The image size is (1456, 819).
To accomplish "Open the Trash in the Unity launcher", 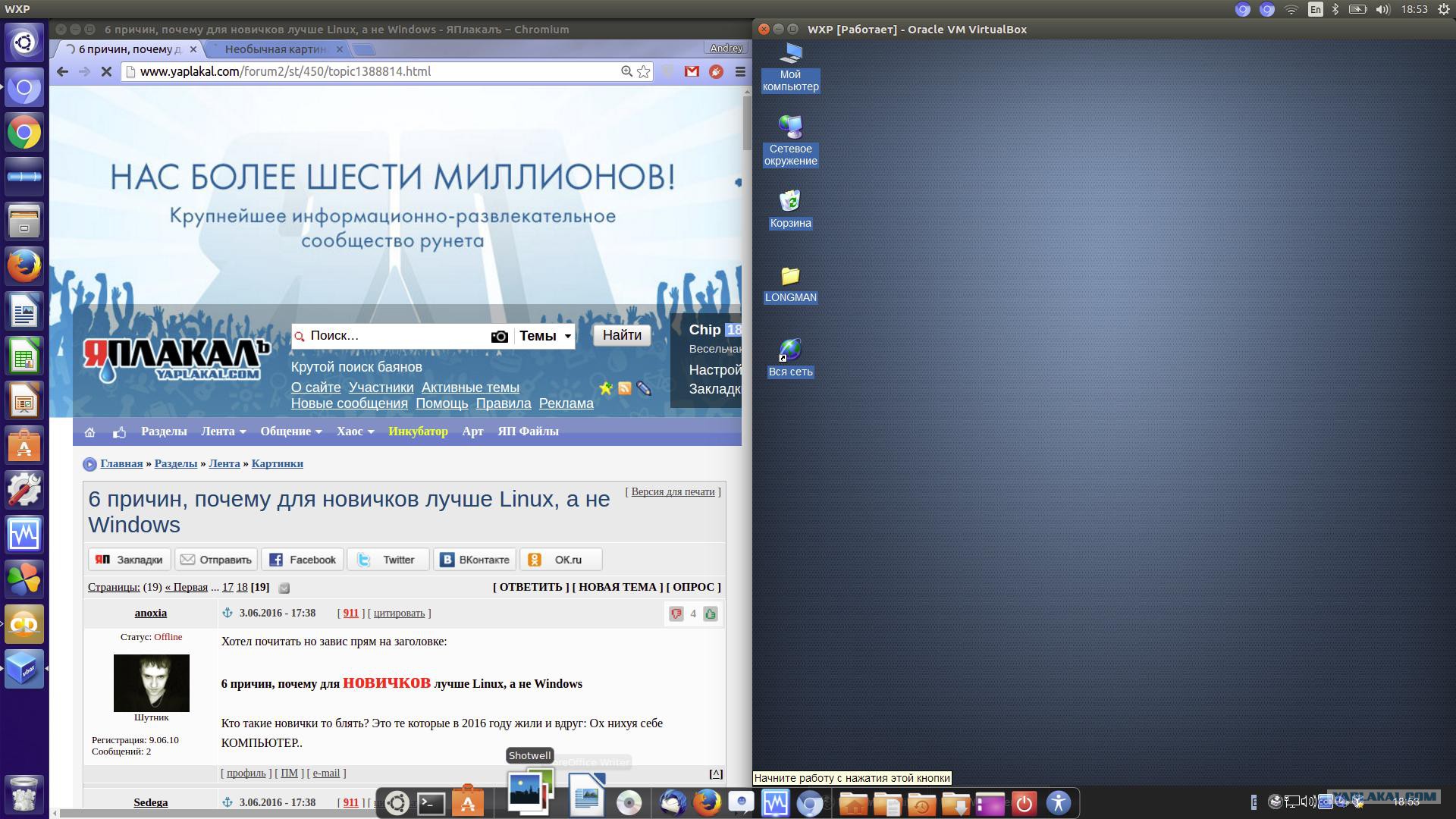I will [x=24, y=795].
